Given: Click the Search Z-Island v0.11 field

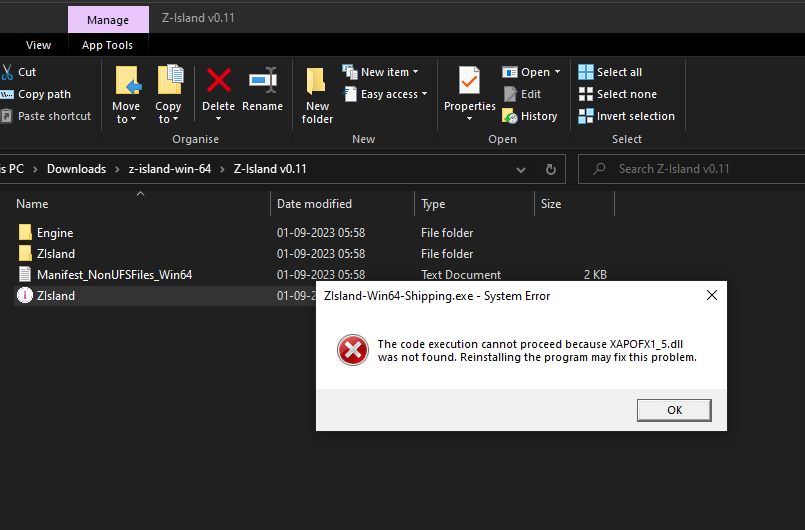Looking at the screenshot, I should 692,169.
